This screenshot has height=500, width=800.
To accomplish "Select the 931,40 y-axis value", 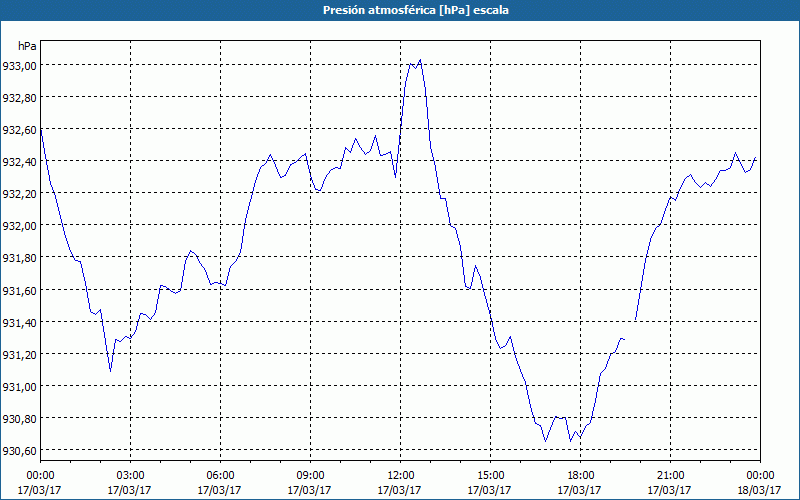I will coord(19,322).
